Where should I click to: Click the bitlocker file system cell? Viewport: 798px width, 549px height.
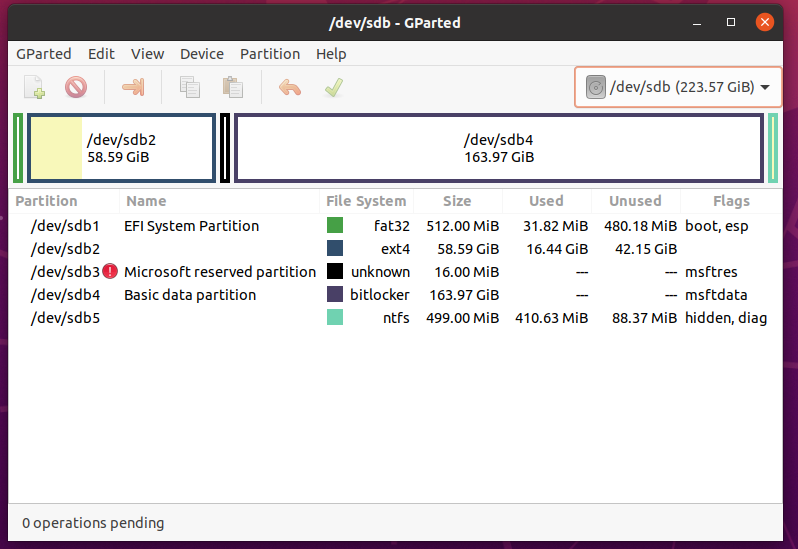[380, 295]
